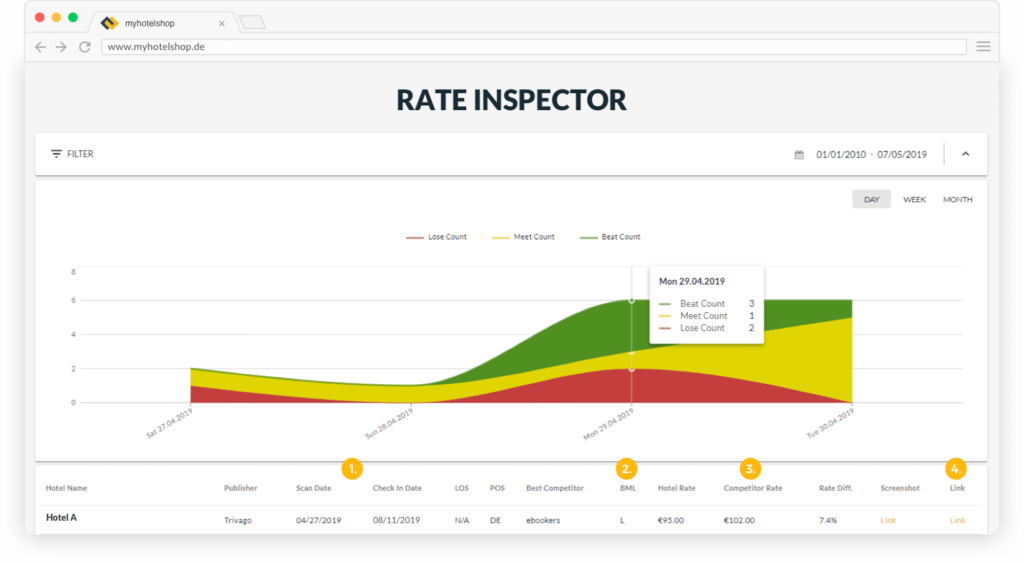This screenshot has height=562, width=1024.
Task: Click the browser back arrow
Action: 40,47
